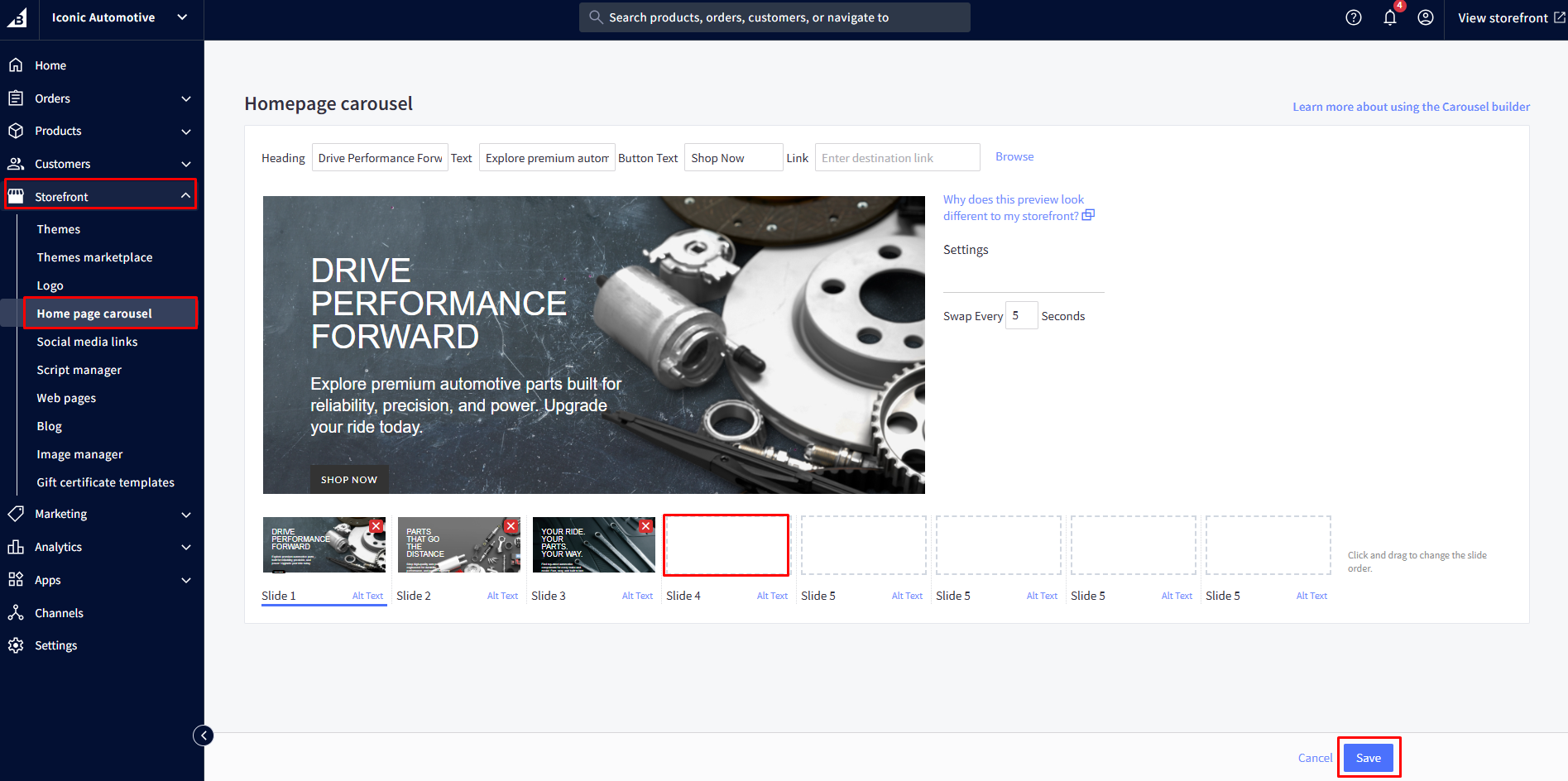This screenshot has width=1568, height=781.
Task: Click the Swap Every seconds field
Action: point(1021,316)
